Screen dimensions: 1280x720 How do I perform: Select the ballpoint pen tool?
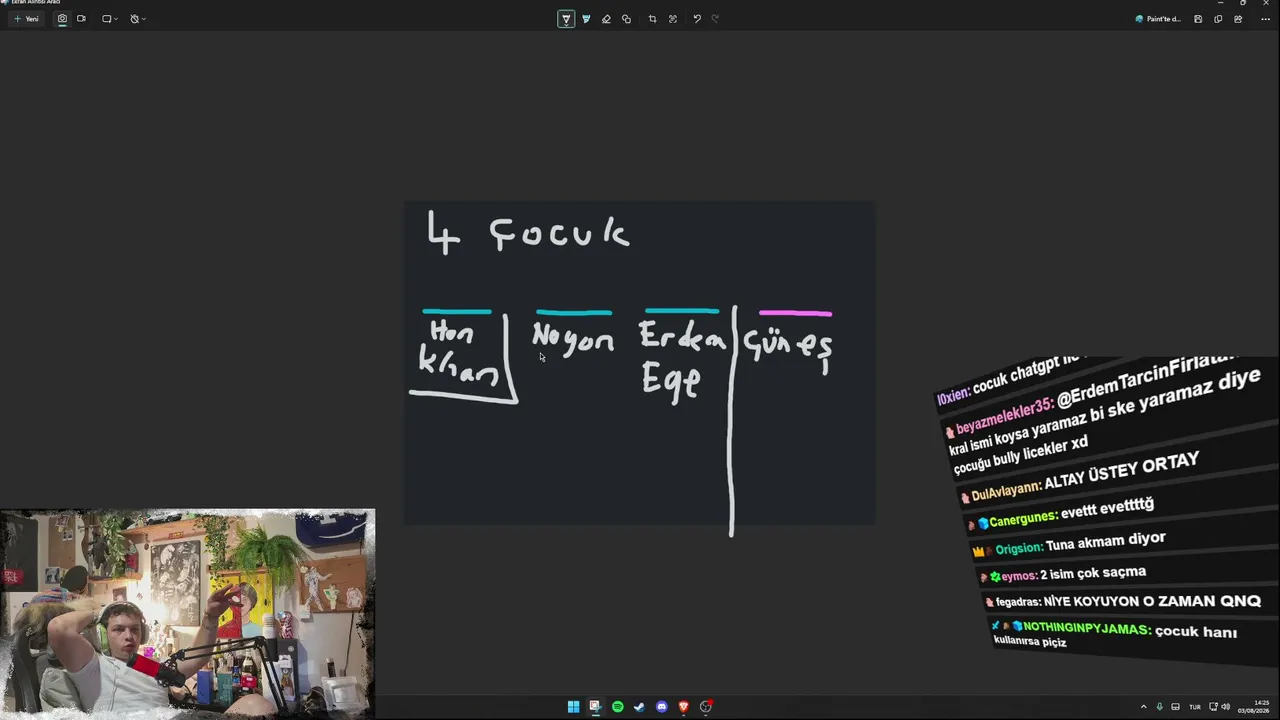coord(566,19)
